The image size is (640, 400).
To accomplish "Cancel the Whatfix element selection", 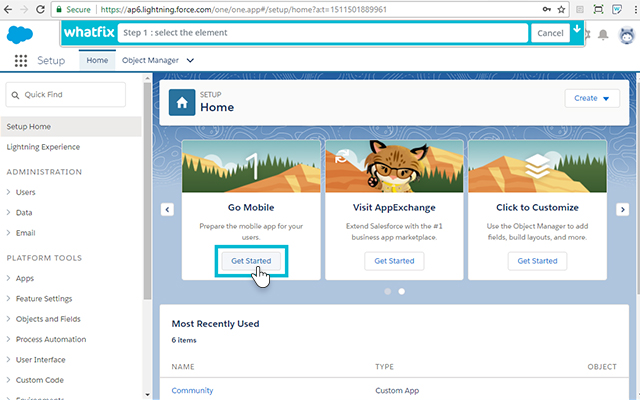I will [550, 33].
